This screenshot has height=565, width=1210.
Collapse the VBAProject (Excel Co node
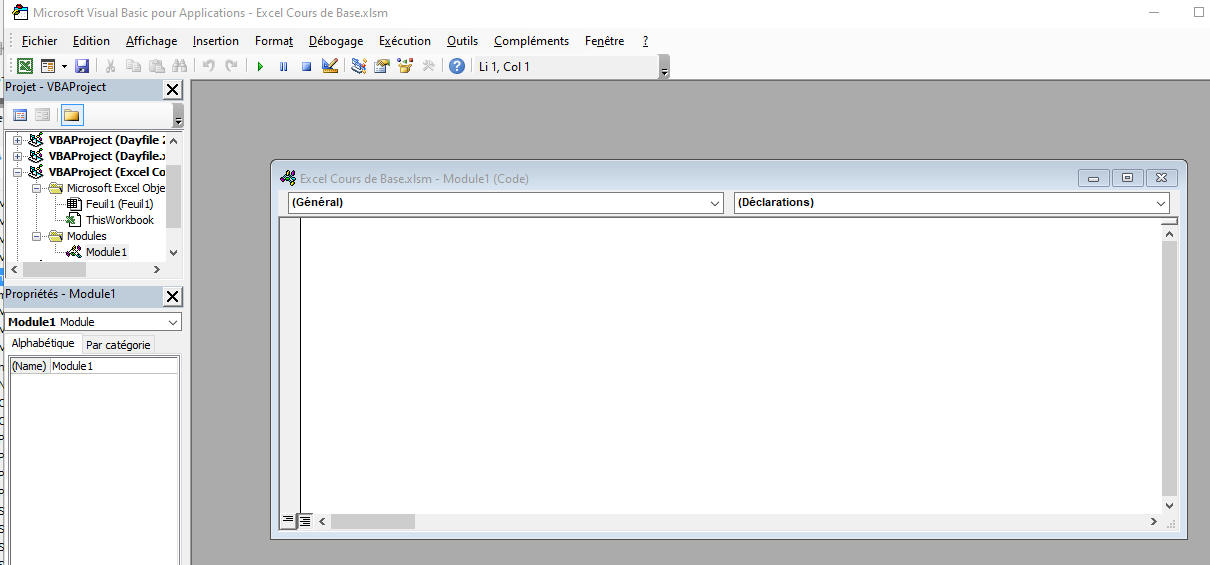pyautogui.click(x=17, y=172)
